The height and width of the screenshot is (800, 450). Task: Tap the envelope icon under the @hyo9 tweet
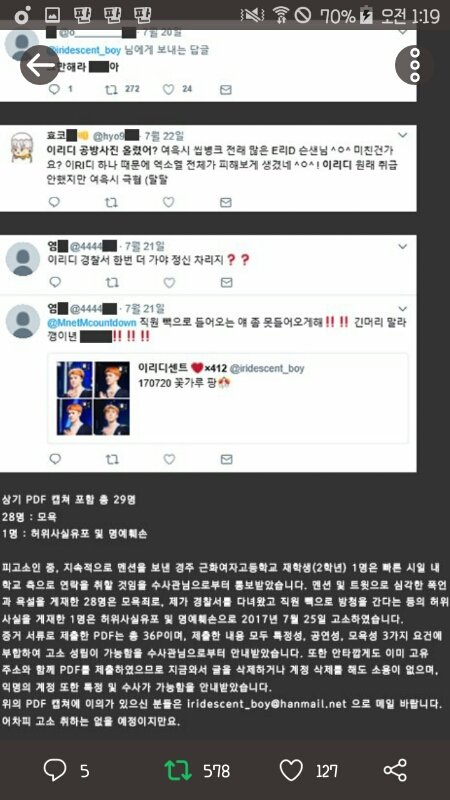226,202
